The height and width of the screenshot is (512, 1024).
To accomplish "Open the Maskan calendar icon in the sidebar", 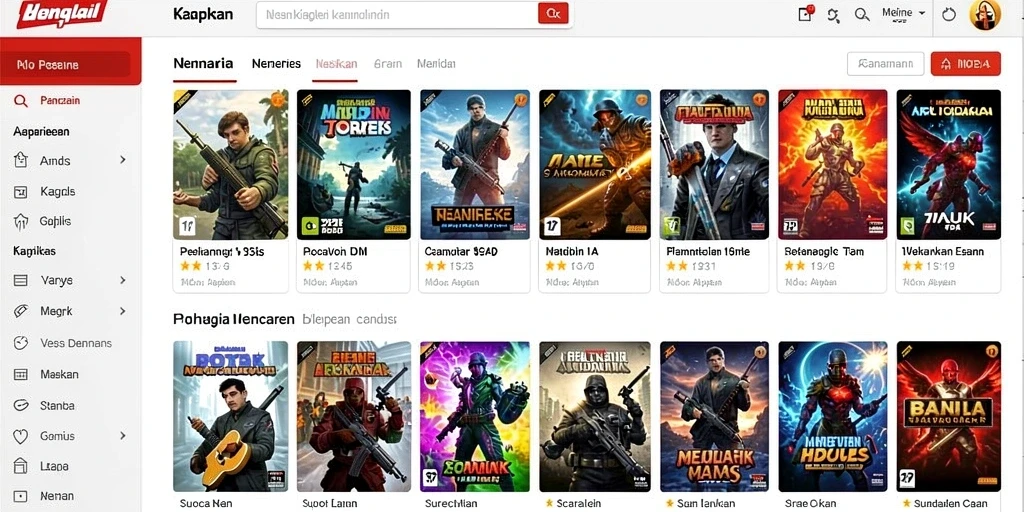I will (21, 375).
